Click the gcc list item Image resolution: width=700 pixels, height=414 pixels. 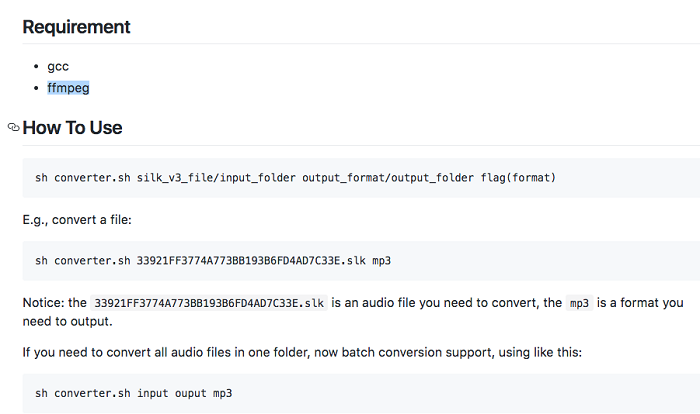[58, 66]
